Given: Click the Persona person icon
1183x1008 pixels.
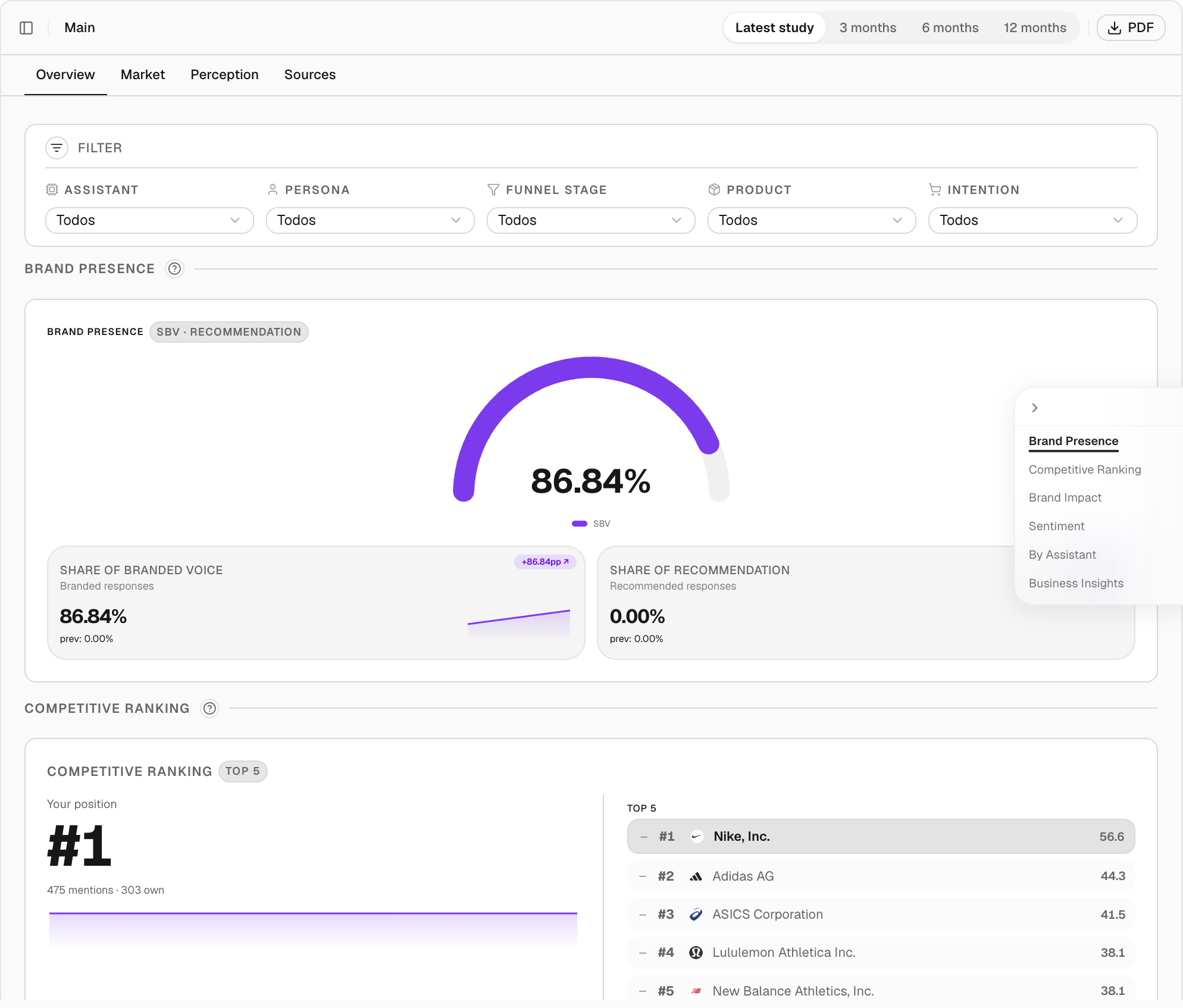Looking at the screenshot, I should coord(274,189).
